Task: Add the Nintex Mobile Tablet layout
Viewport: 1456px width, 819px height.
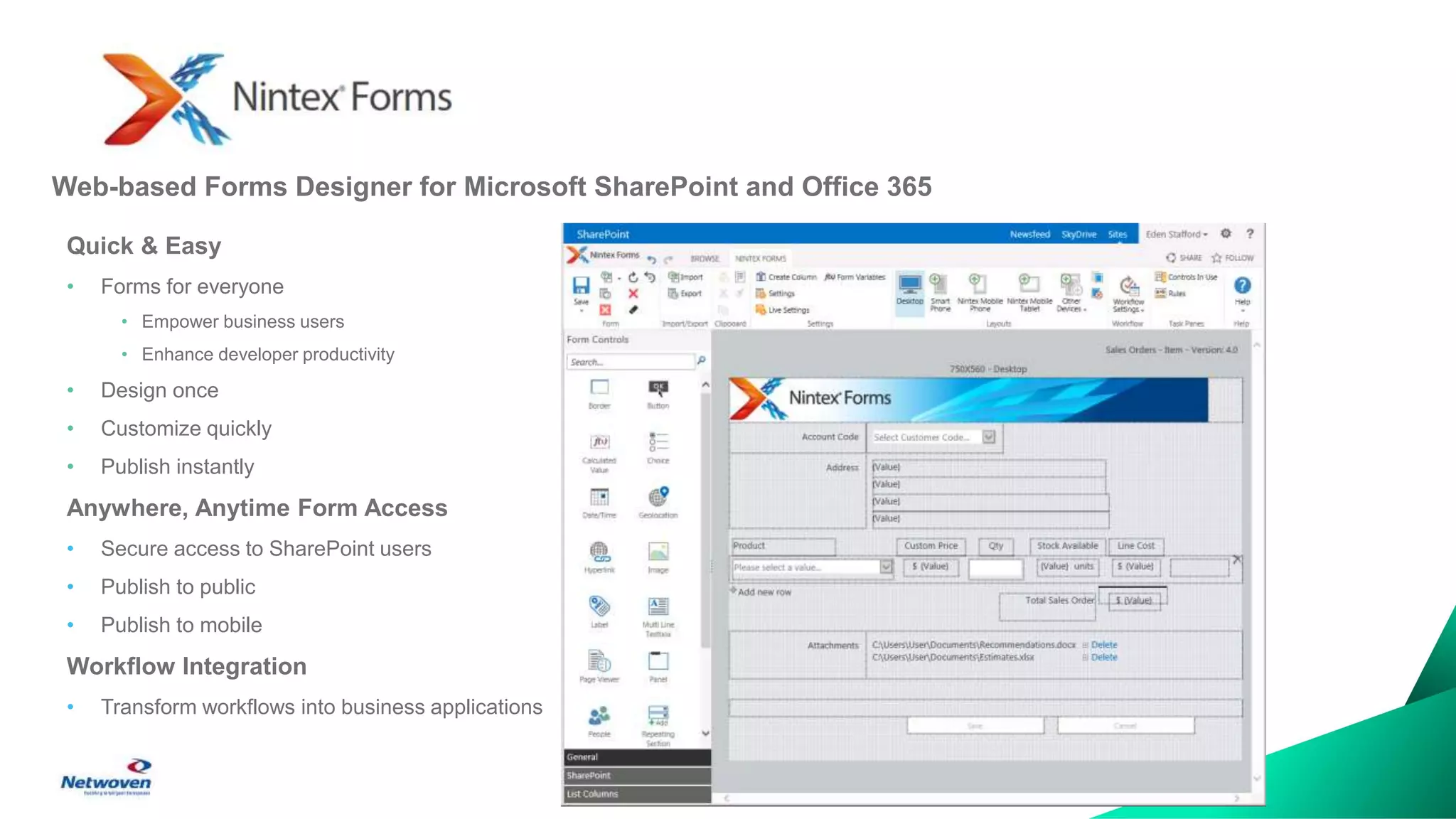Action: 1029,286
